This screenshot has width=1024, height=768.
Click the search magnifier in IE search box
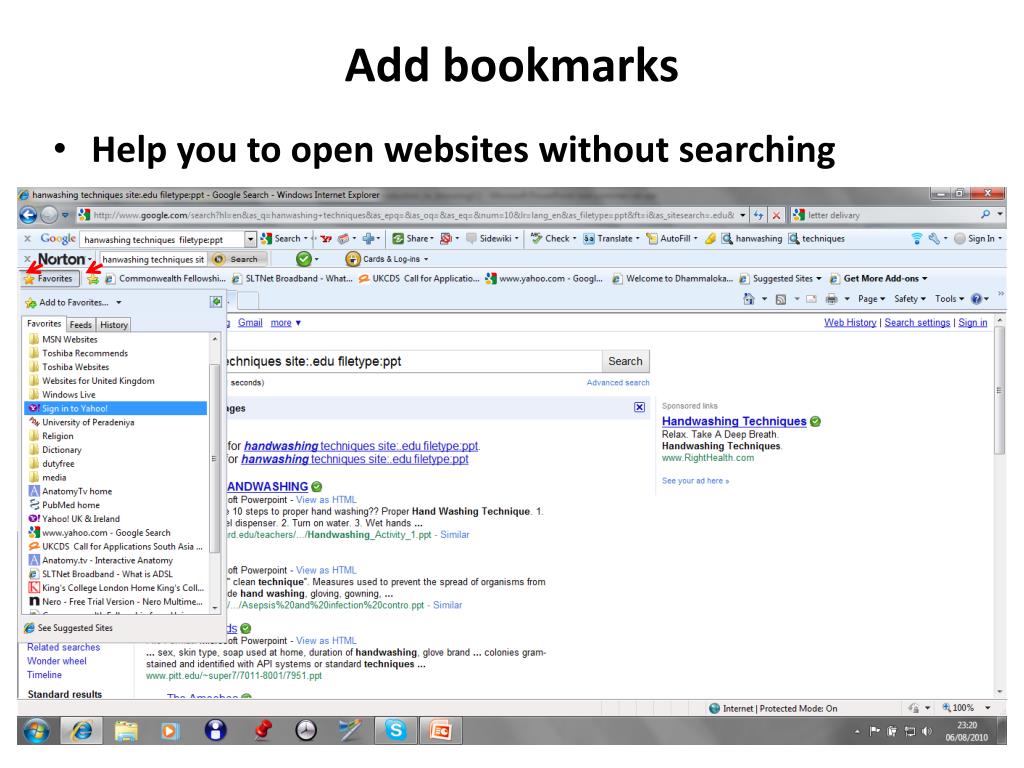click(x=985, y=214)
